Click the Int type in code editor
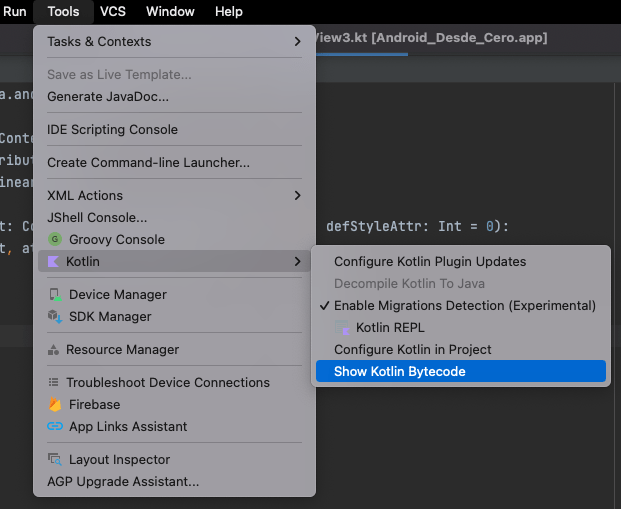The image size is (621, 509). click(450, 226)
